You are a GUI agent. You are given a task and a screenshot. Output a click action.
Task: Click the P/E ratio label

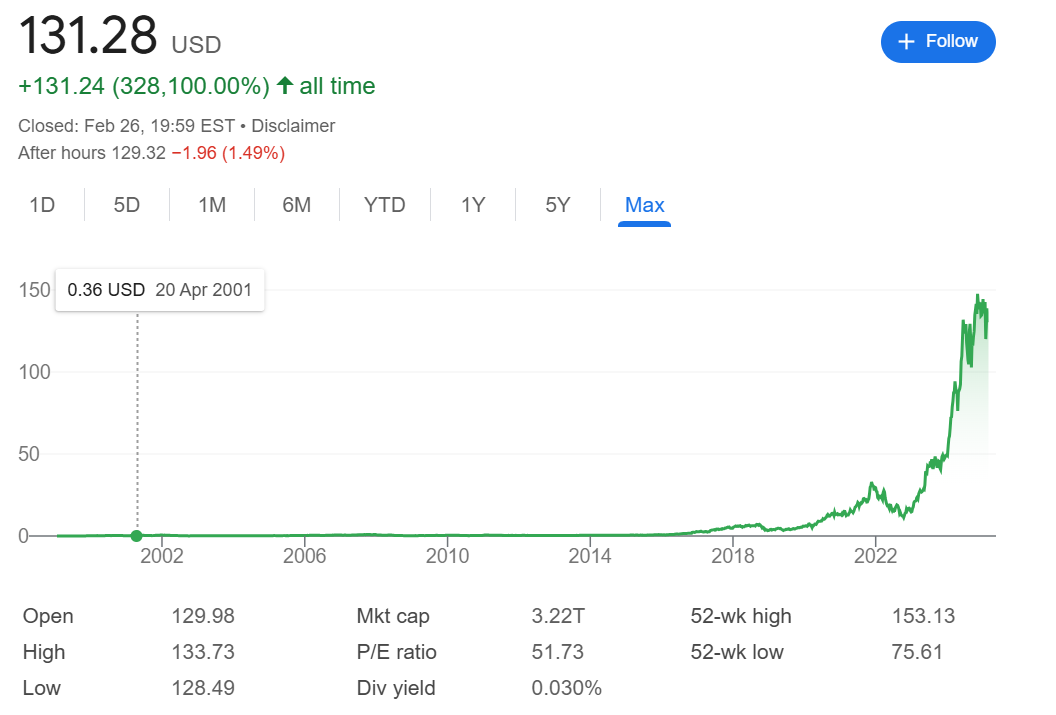397,652
